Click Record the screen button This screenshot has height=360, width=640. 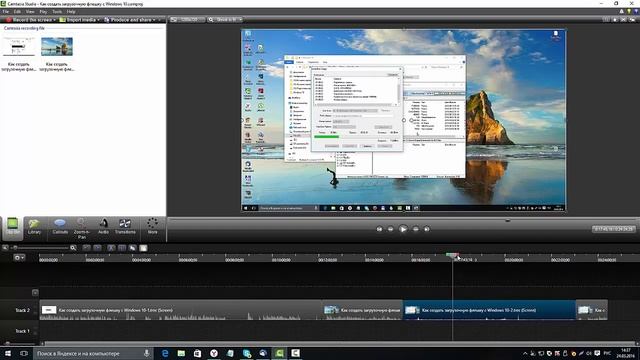tap(29, 20)
